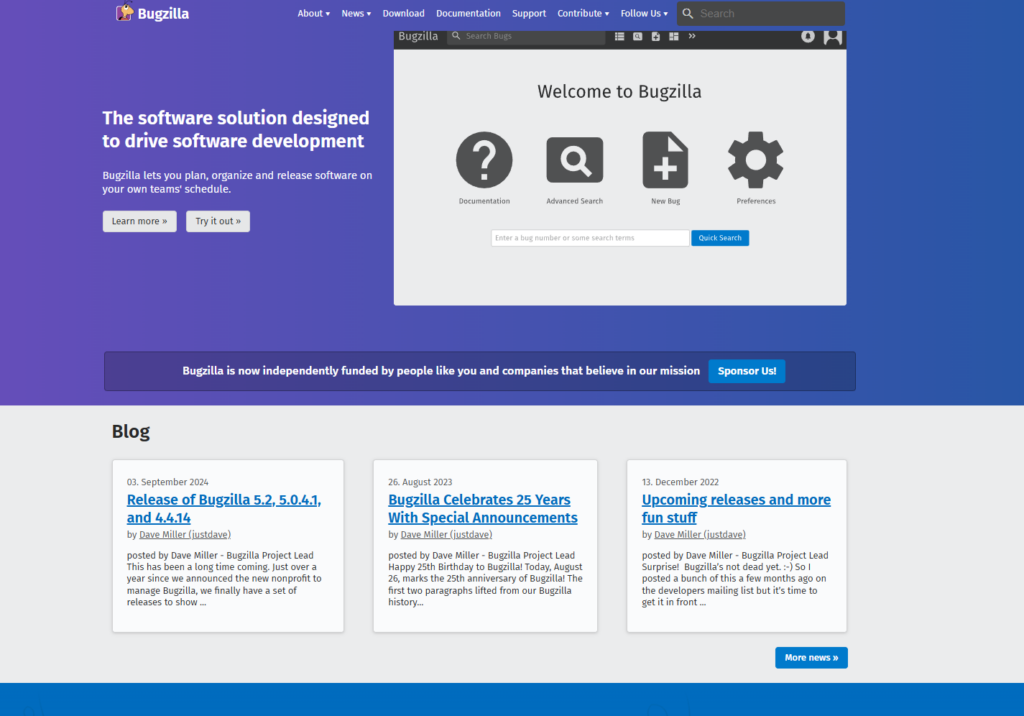This screenshot has height=716, width=1024.
Task: Click the Try it out button
Action: point(218,221)
